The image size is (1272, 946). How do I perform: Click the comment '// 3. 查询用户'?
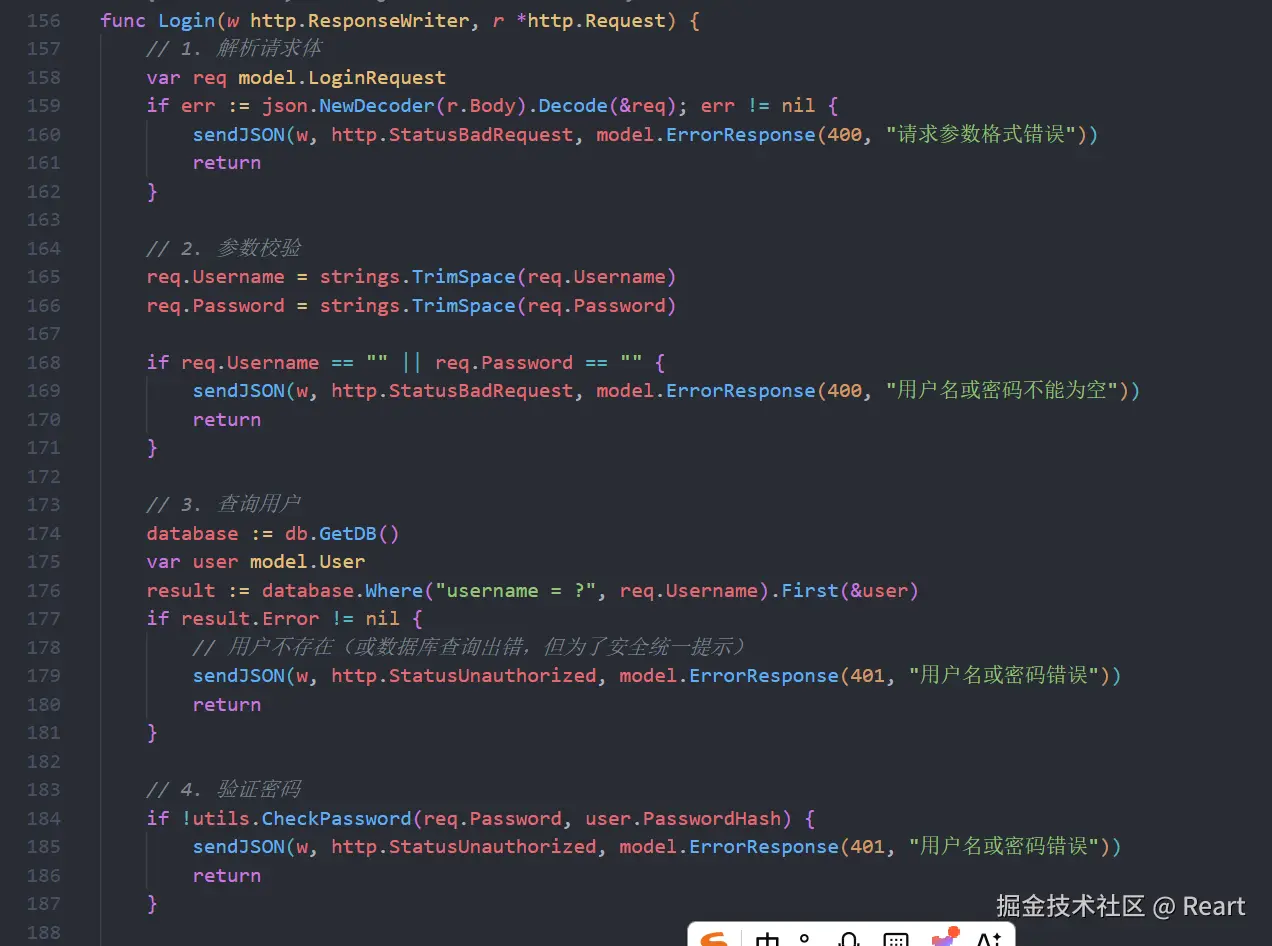[x=224, y=504]
